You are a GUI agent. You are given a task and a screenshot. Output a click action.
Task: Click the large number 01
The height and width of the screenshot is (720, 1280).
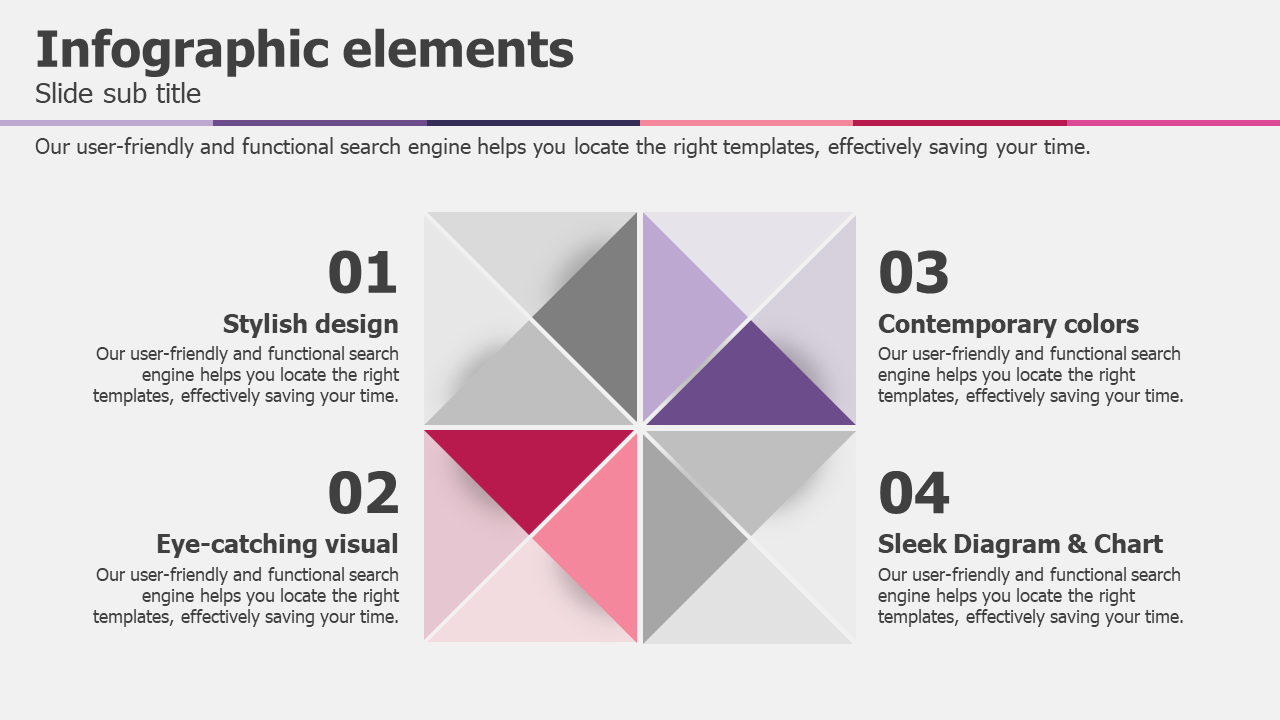click(x=362, y=273)
